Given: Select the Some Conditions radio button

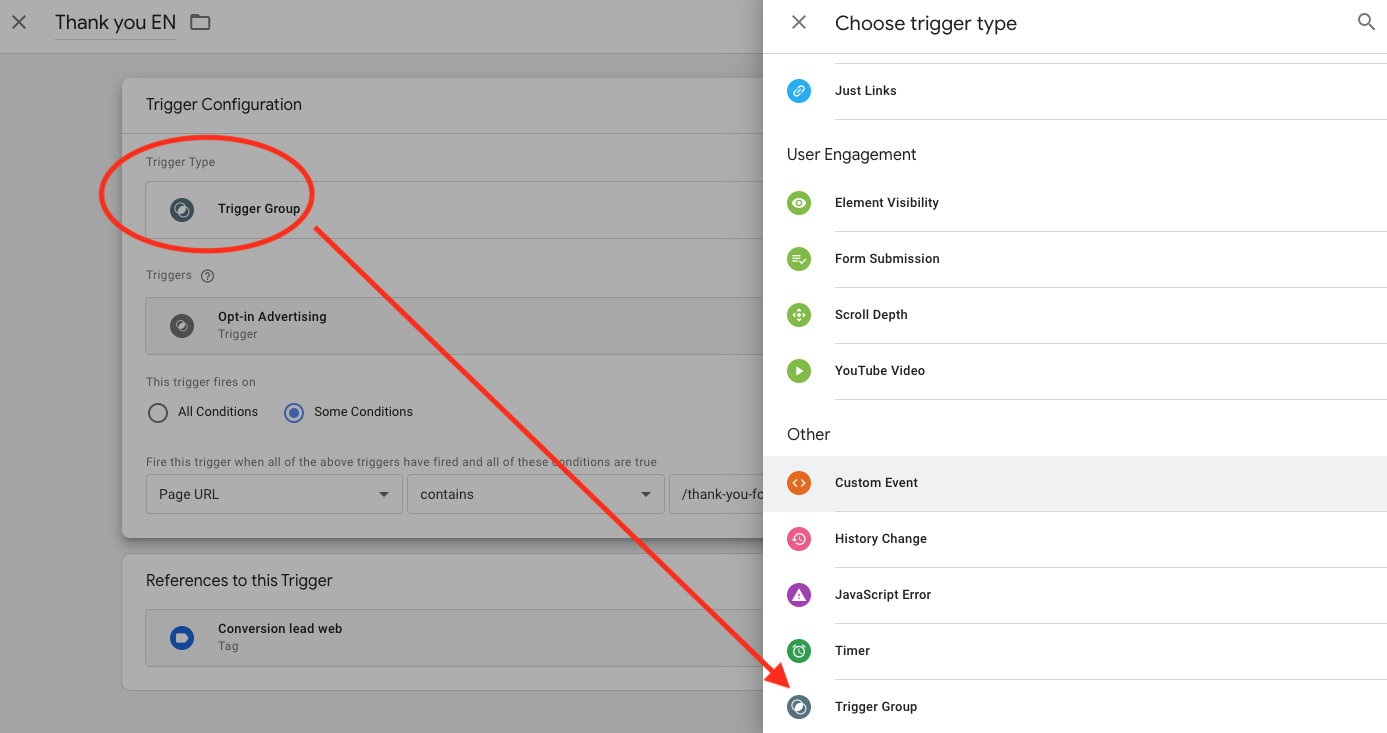Looking at the screenshot, I should (293, 413).
